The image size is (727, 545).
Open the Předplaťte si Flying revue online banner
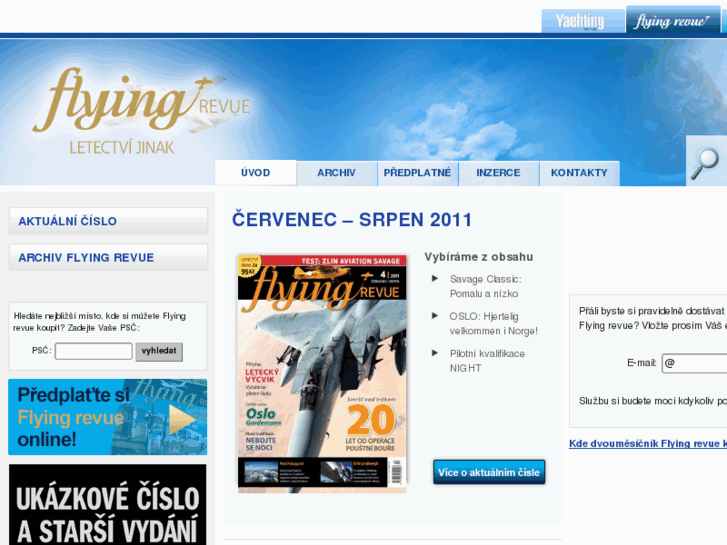(x=108, y=417)
